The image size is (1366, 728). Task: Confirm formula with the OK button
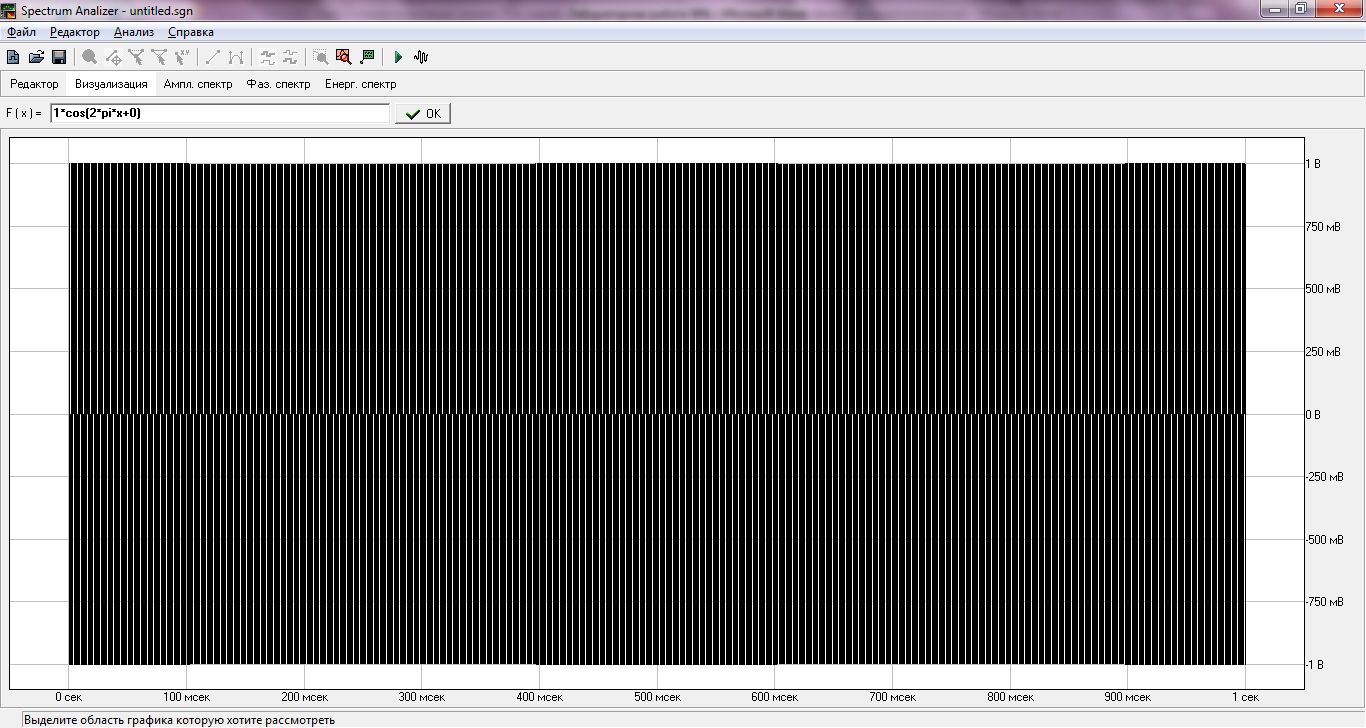[x=423, y=113]
